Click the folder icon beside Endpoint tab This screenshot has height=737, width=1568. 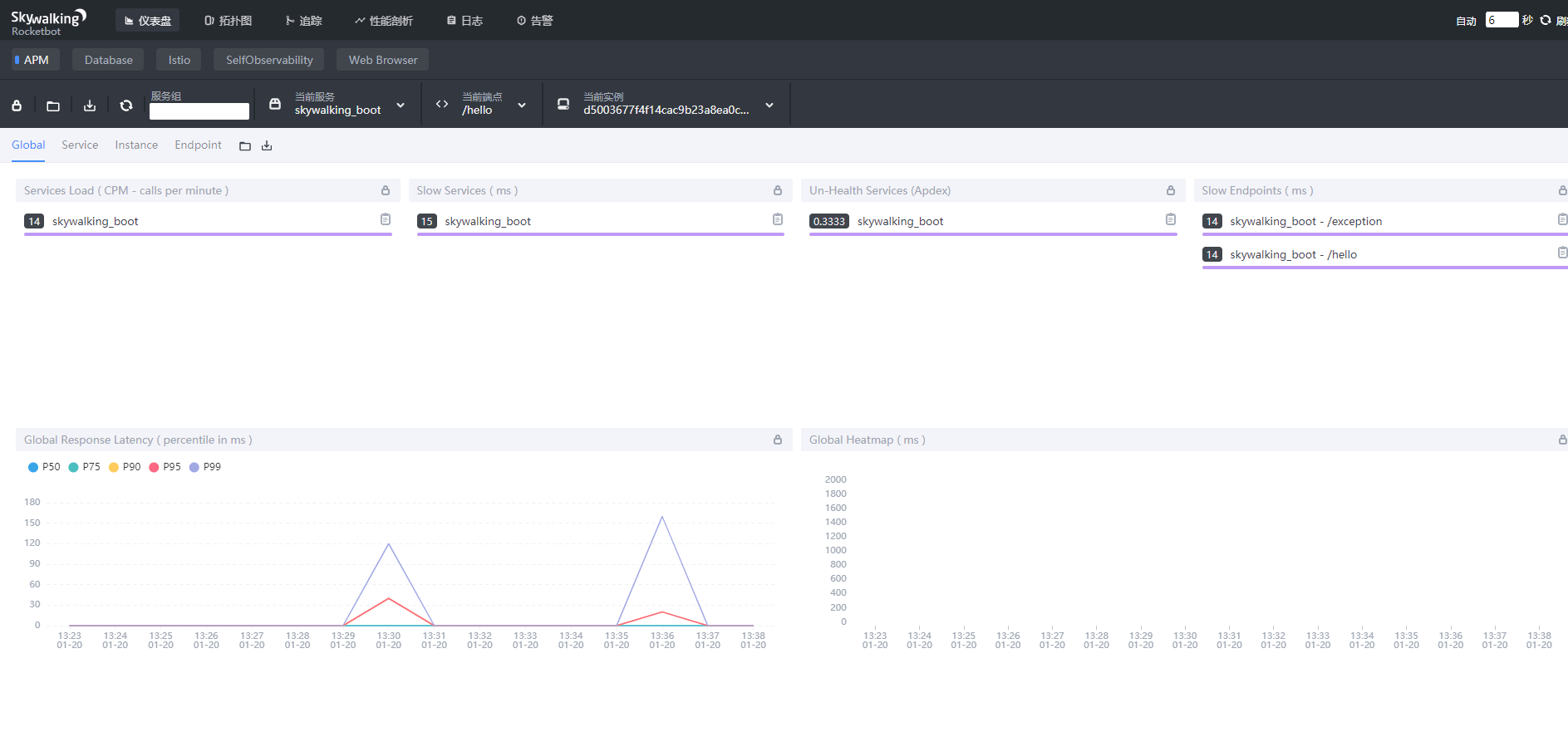(x=245, y=146)
